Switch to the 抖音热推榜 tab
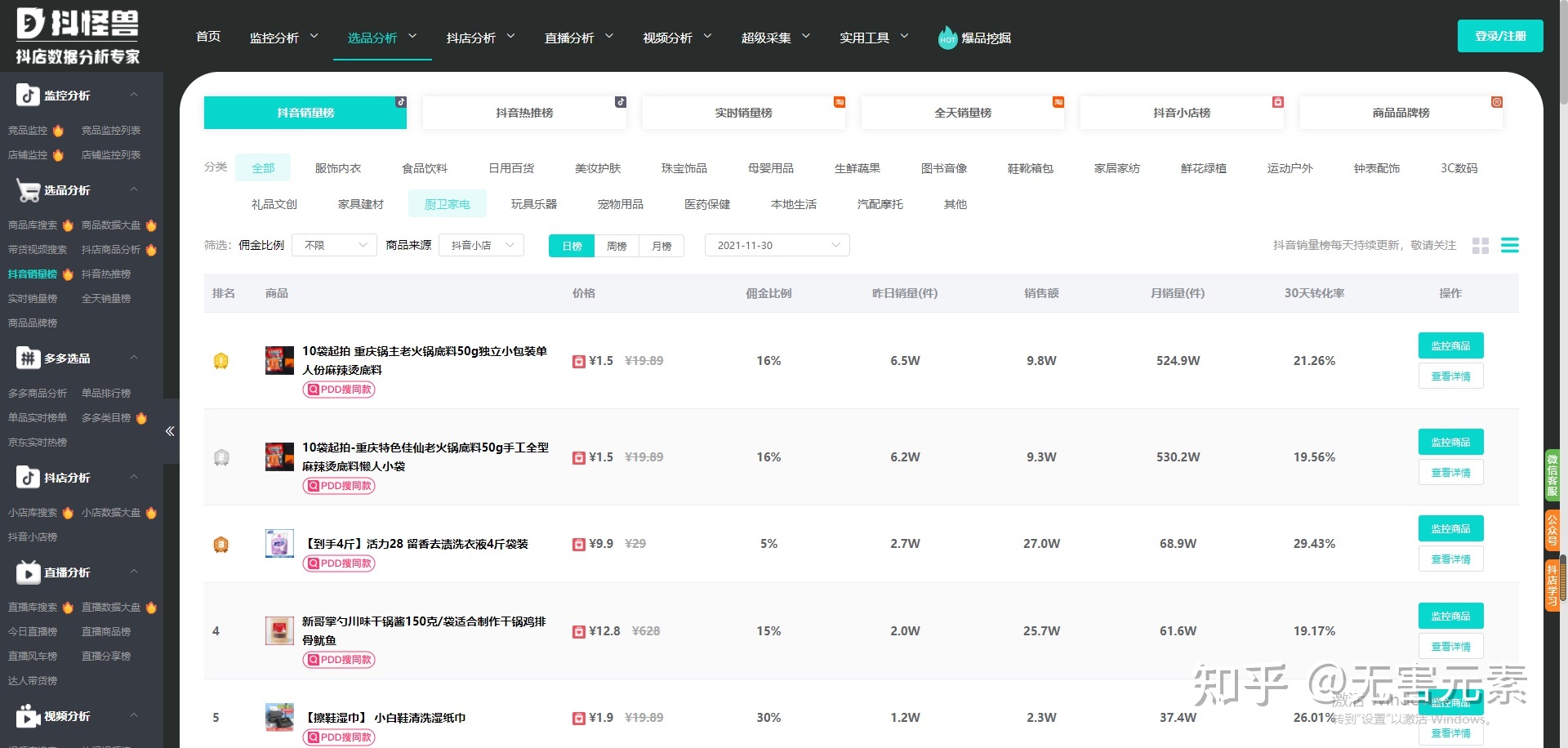The image size is (1568, 748). [x=523, y=113]
